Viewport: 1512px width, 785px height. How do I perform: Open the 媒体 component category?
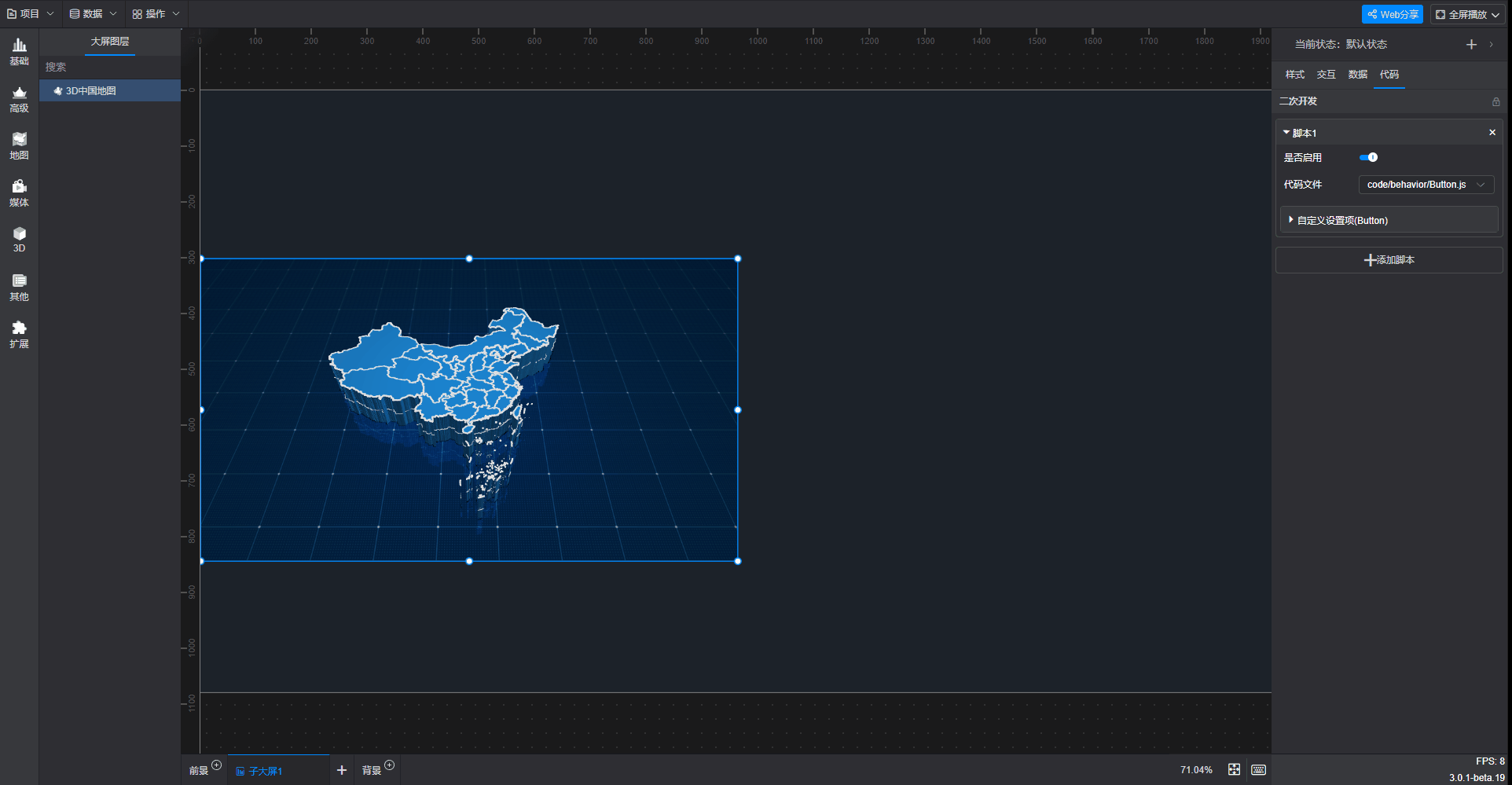(x=19, y=193)
